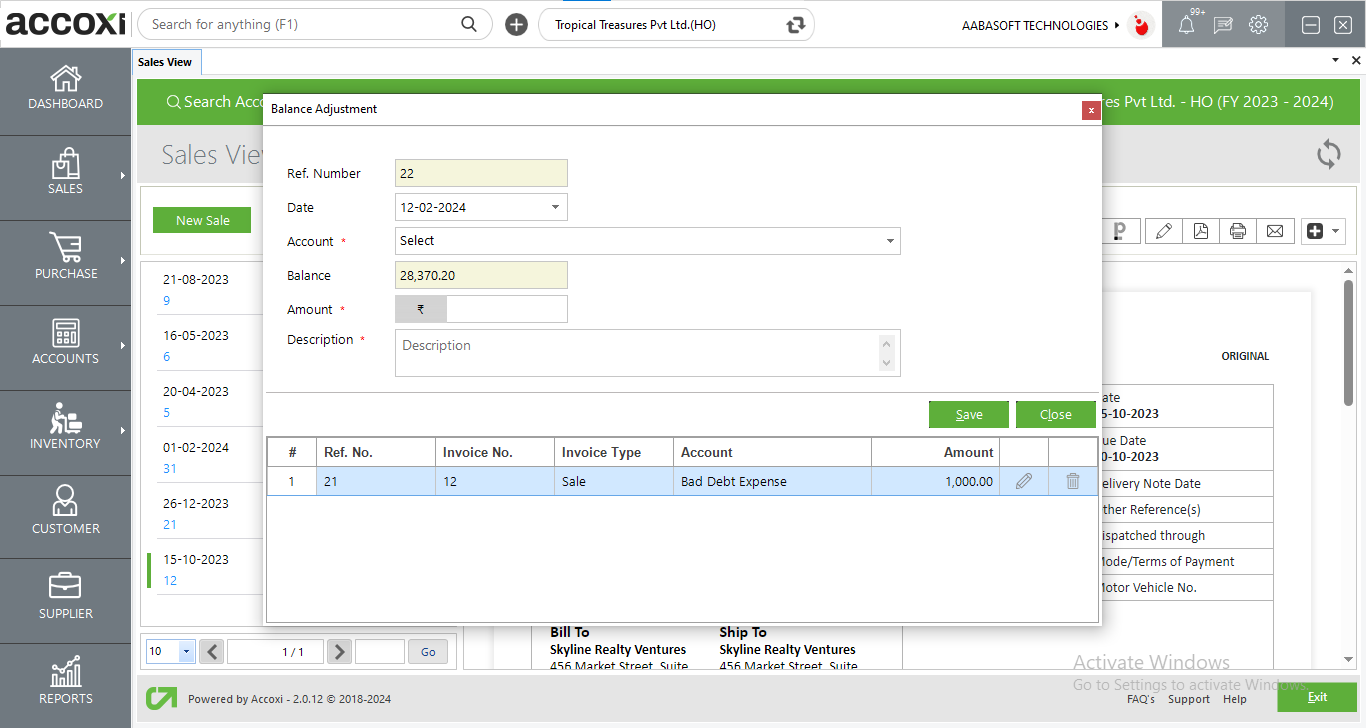Send invoice using the email envelope icon
The height and width of the screenshot is (728, 1366).
click(x=1275, y=231)
